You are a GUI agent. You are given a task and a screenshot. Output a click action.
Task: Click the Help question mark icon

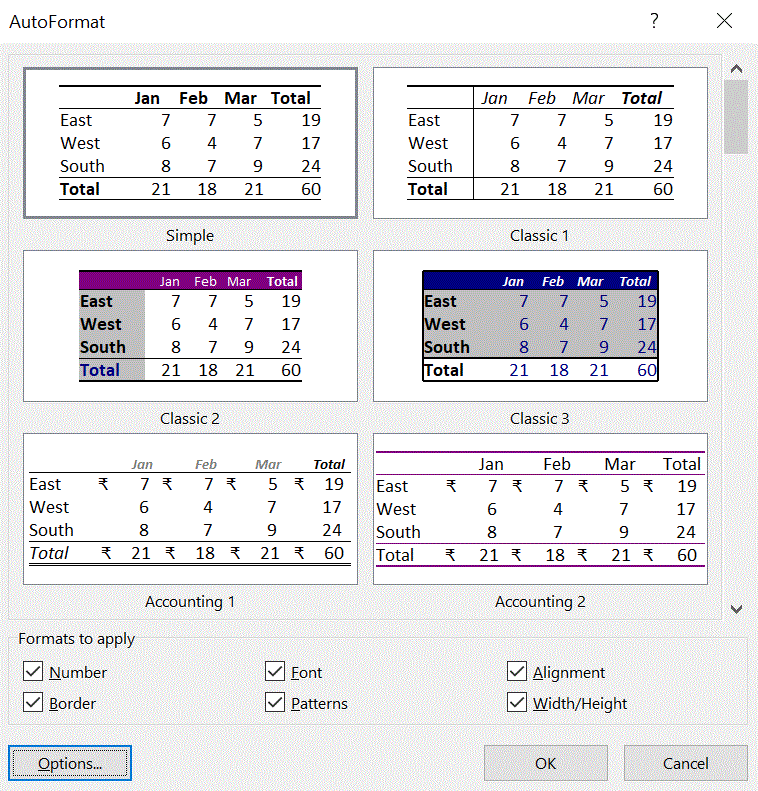pos(654,21)
